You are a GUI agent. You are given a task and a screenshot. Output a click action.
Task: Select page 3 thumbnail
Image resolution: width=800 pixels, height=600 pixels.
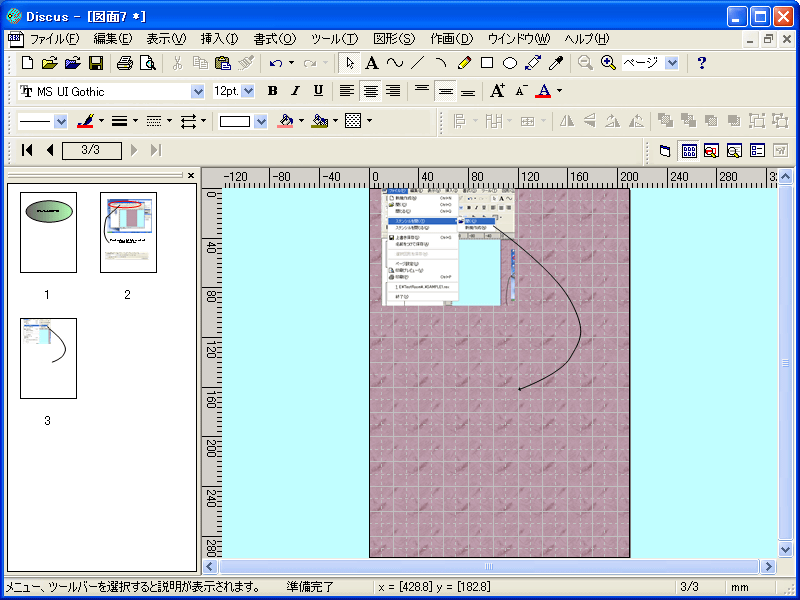[48, 358]
